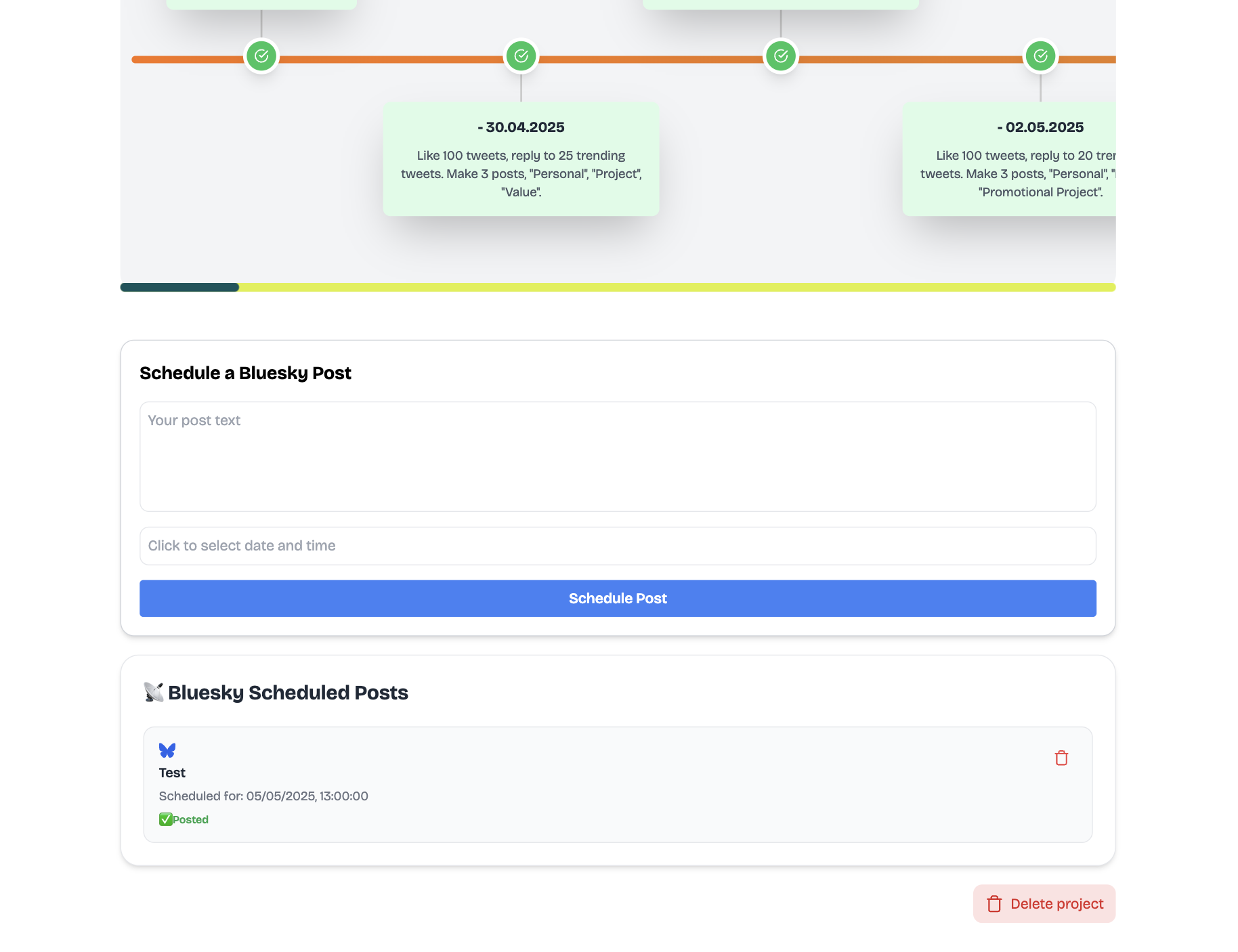This screenshot has height=952, width=1238.
Task: Open the 30.04.2025 timeline task card
Action: click(521, 159)
